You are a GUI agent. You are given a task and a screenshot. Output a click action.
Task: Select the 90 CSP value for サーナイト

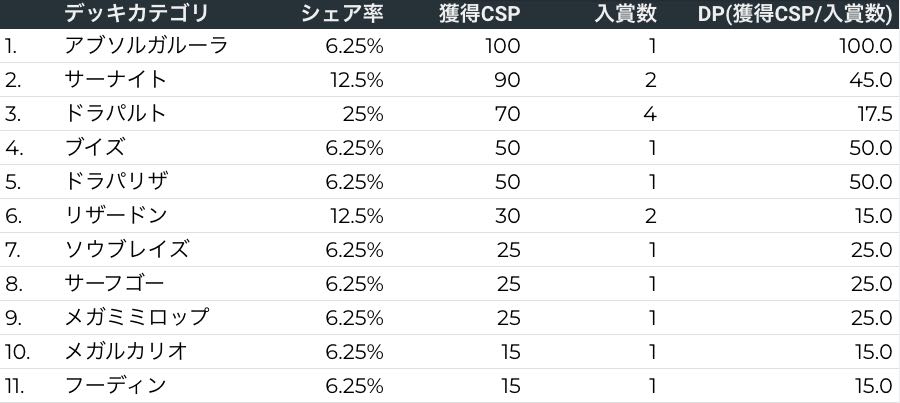pos(507,80)
